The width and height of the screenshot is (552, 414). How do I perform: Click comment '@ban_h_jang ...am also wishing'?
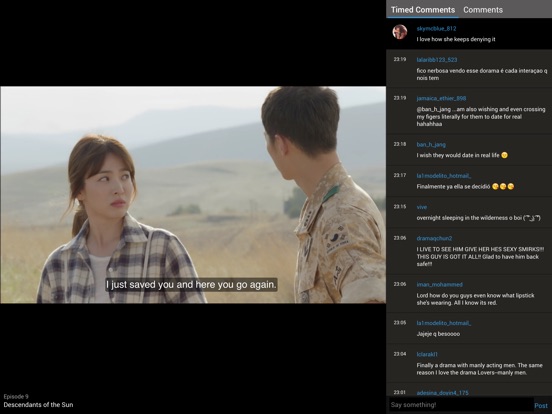pos(481,117)
